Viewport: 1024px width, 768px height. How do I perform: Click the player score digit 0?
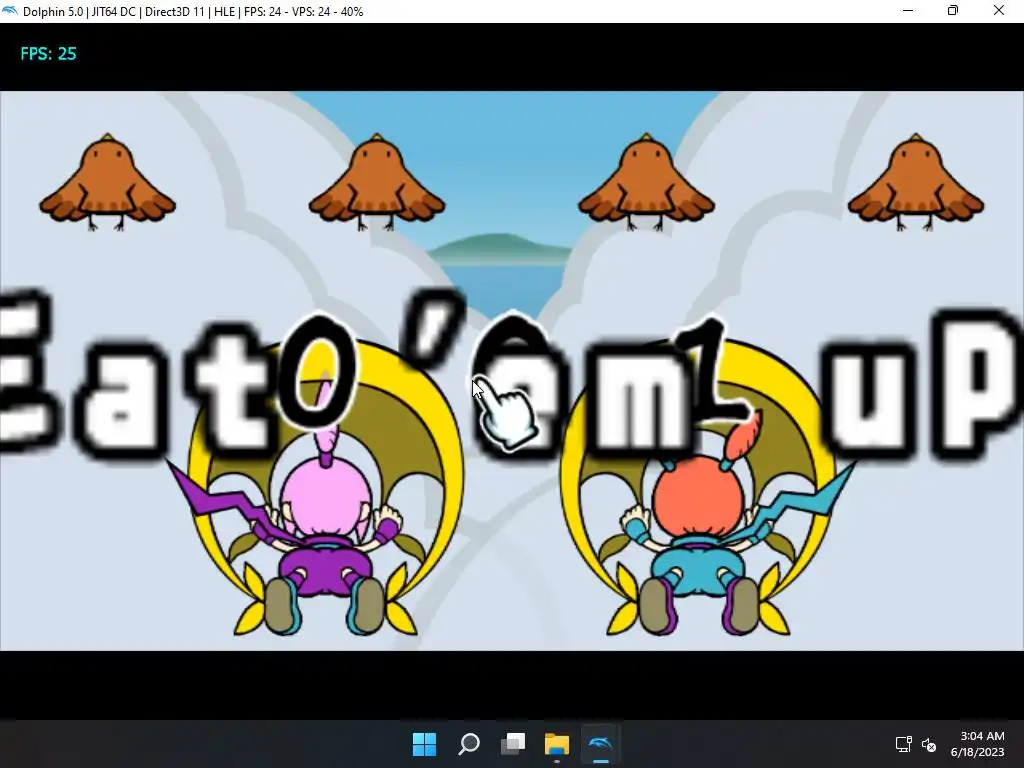(x=317, y=374)
